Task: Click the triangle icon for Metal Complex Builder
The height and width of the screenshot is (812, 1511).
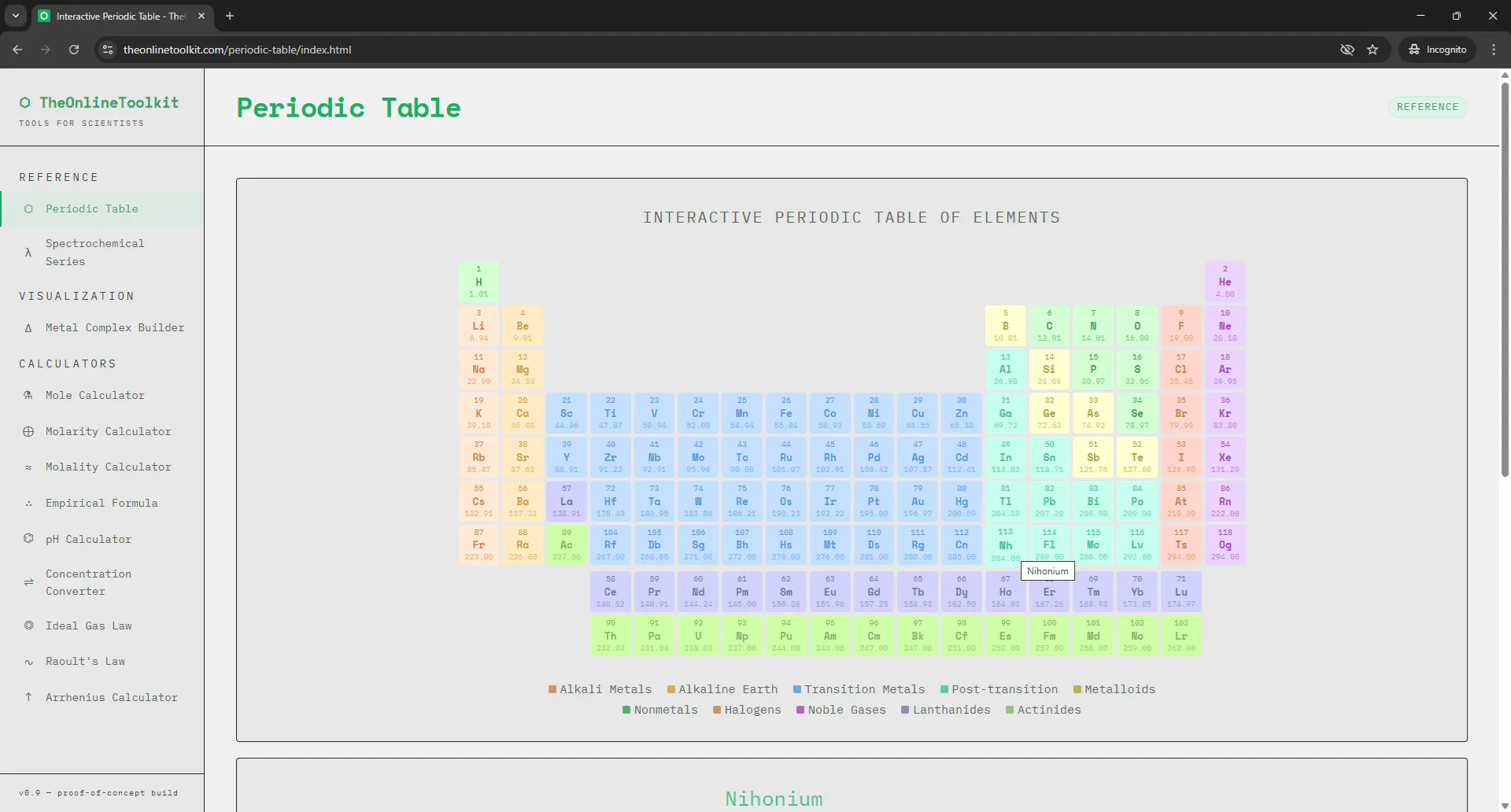Action: (x=28, y=328)
